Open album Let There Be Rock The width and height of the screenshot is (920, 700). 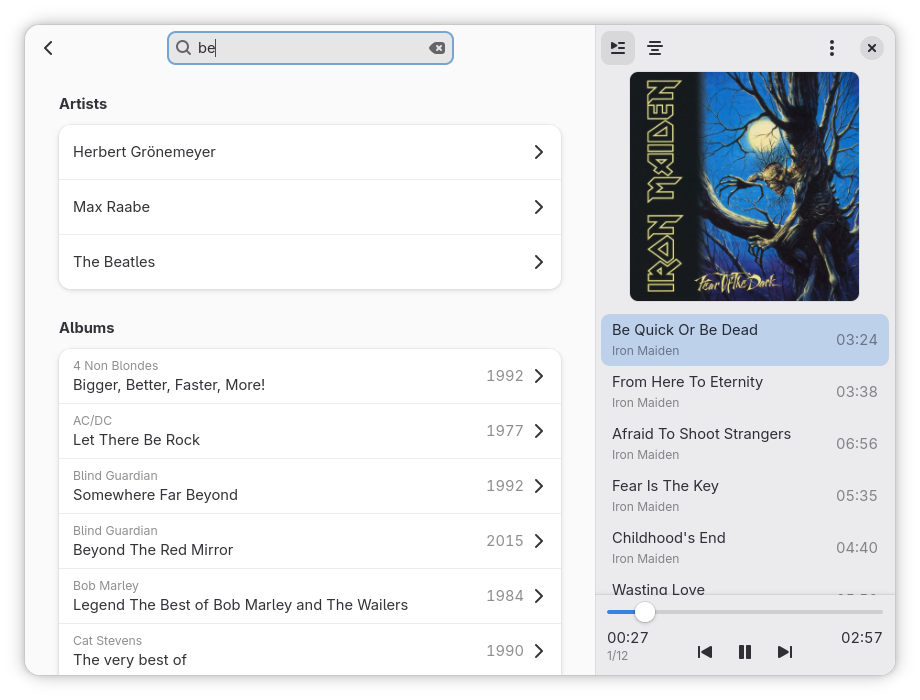310,431
